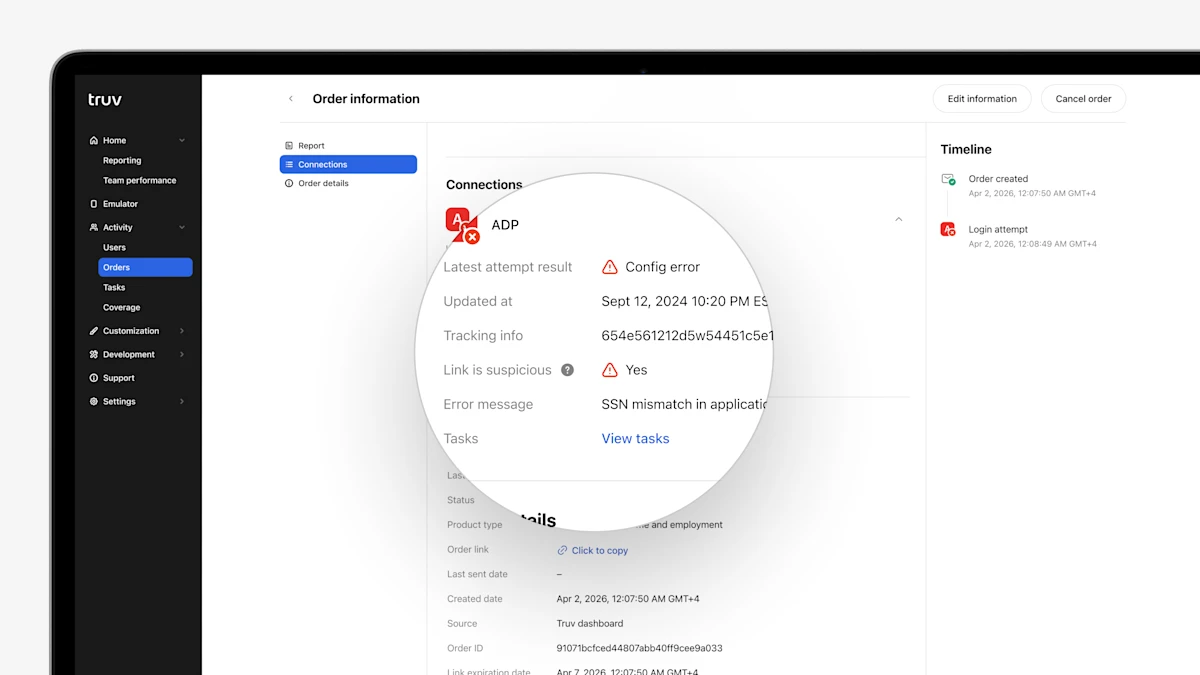Screen dimensions: 1200x675
Task: Collapse the Activity menu chevron
Action: (182, 228)
